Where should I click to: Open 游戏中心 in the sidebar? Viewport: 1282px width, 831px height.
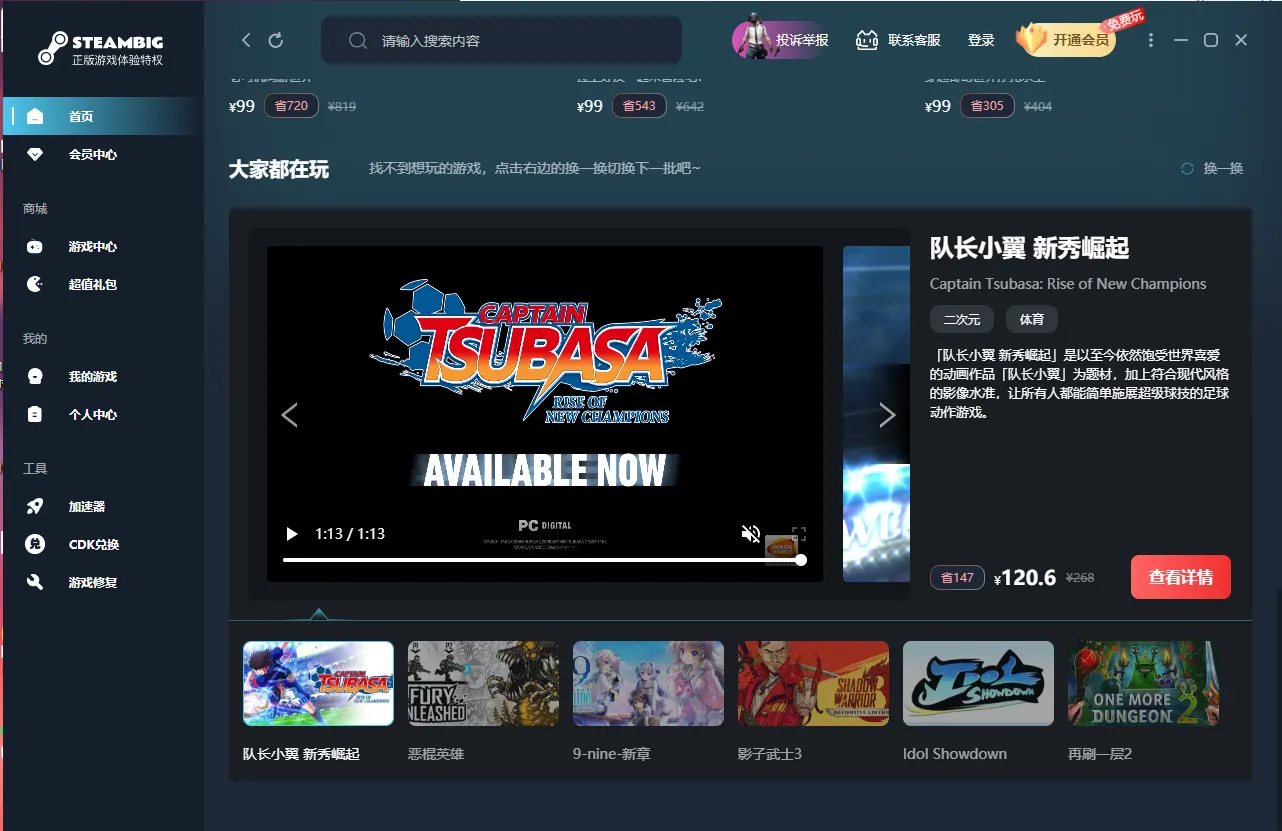(102, 246)
